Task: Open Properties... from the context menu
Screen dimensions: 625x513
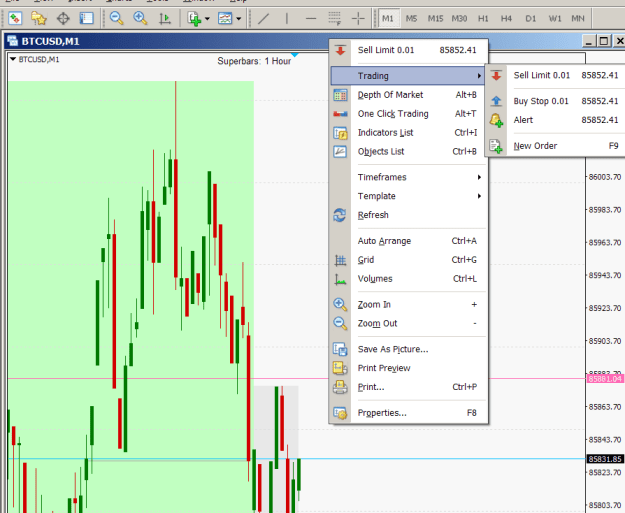Action: 408,413
